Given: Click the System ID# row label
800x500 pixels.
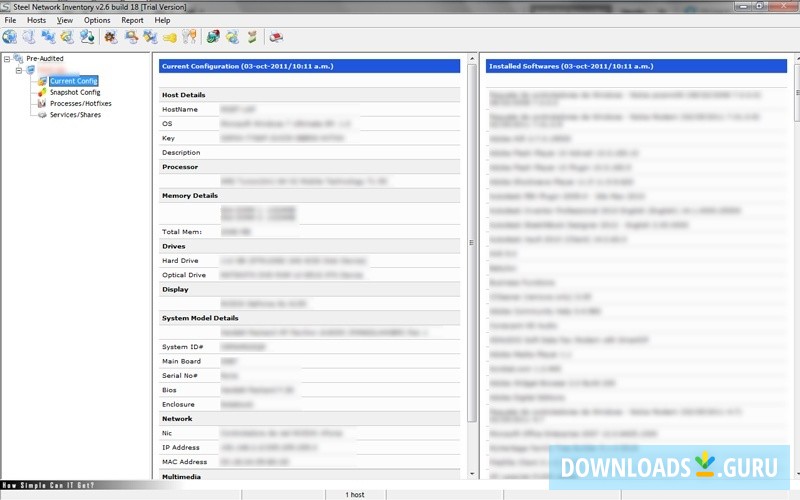Looking at the screenshot, I should click(183, 346).
